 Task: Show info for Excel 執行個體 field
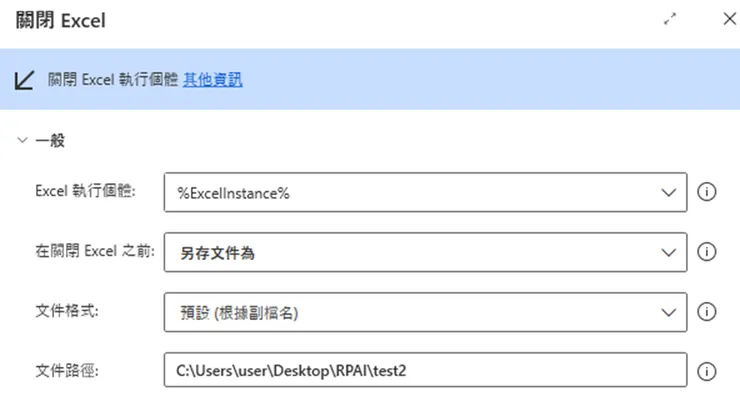(706, 192)
